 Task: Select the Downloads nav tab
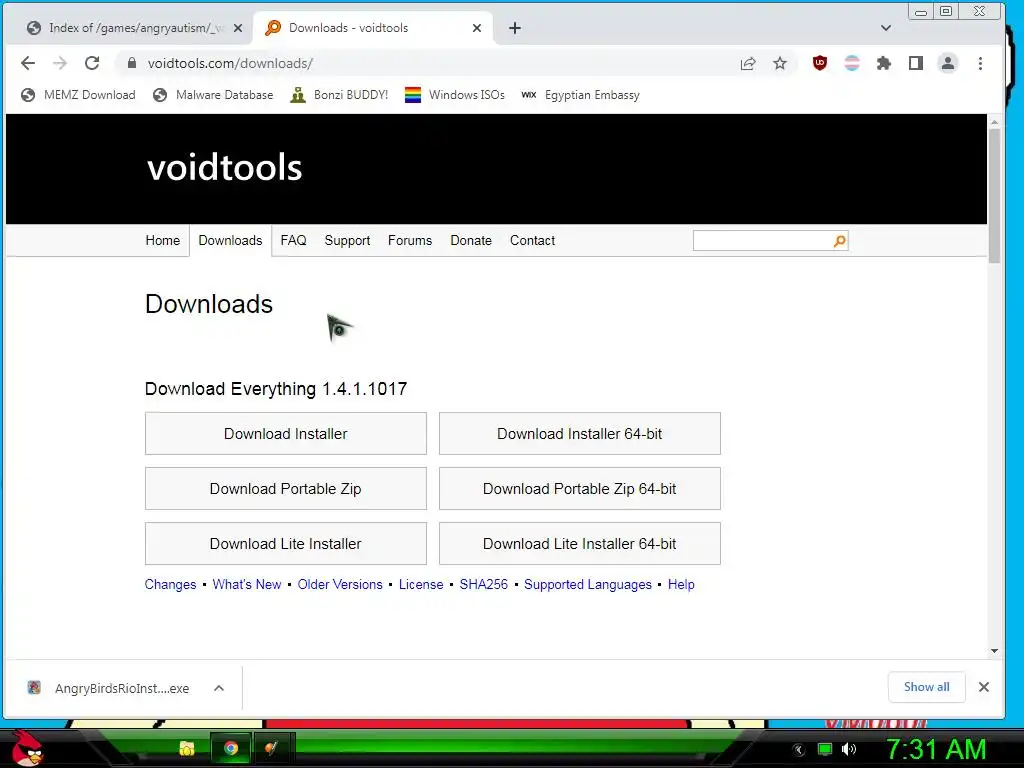(x=230, y=240)
